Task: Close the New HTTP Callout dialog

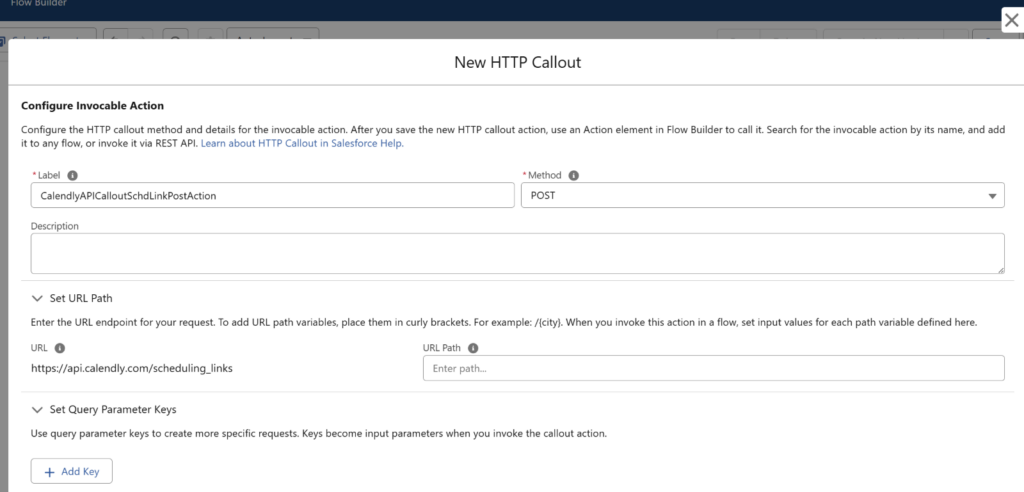Action: [1012, 20]
